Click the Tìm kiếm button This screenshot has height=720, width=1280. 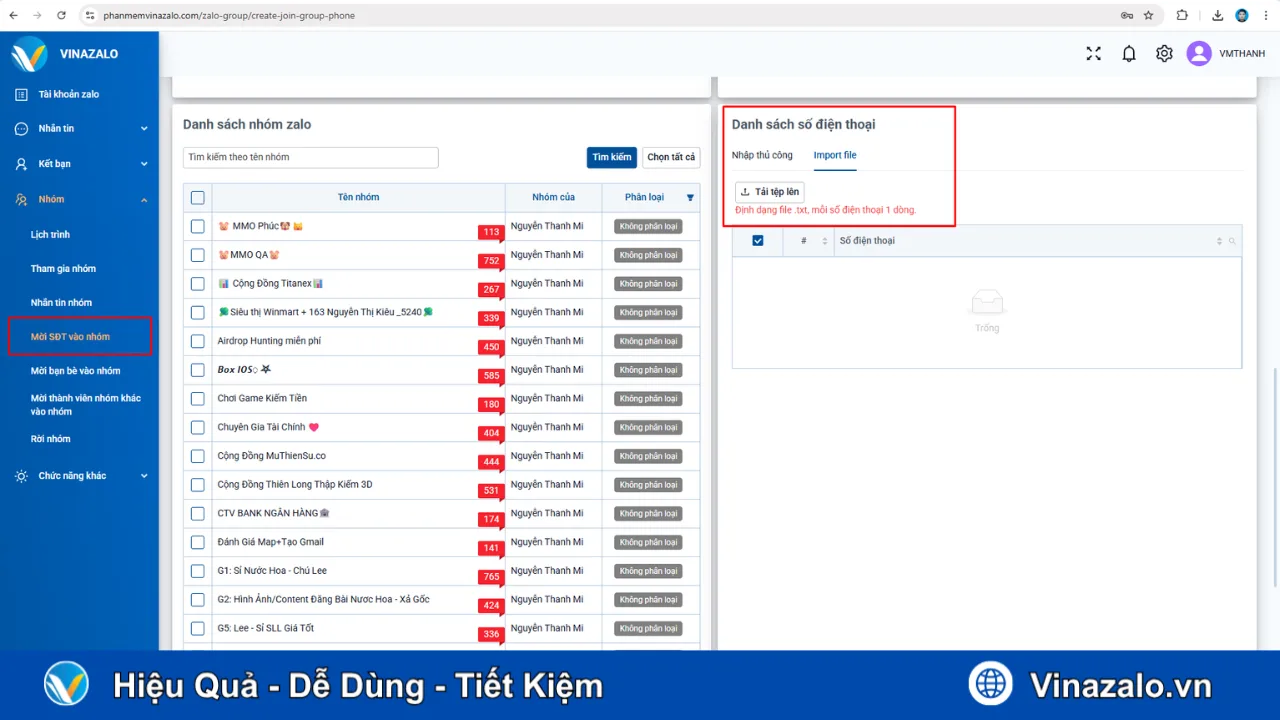(611, 157)
